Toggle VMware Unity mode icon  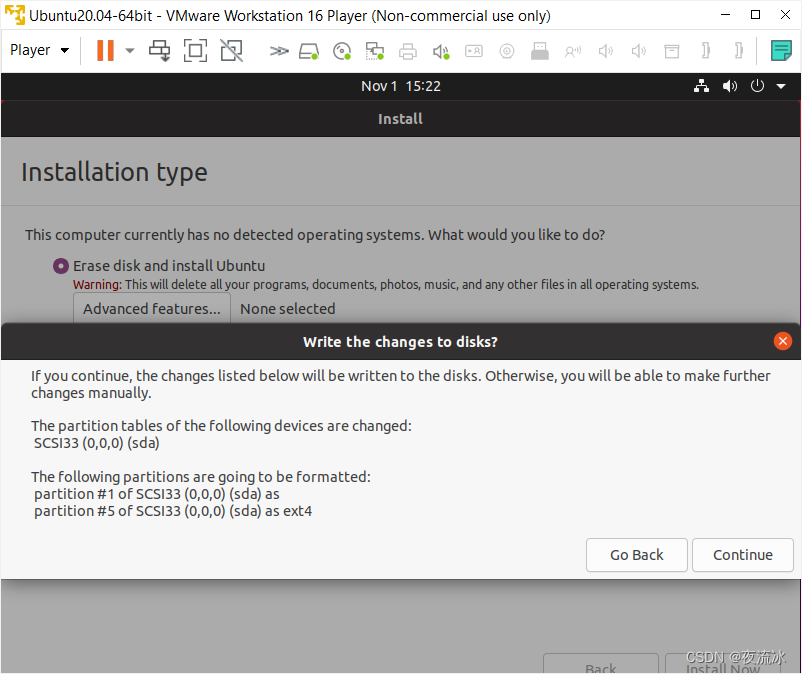(232, 51)
